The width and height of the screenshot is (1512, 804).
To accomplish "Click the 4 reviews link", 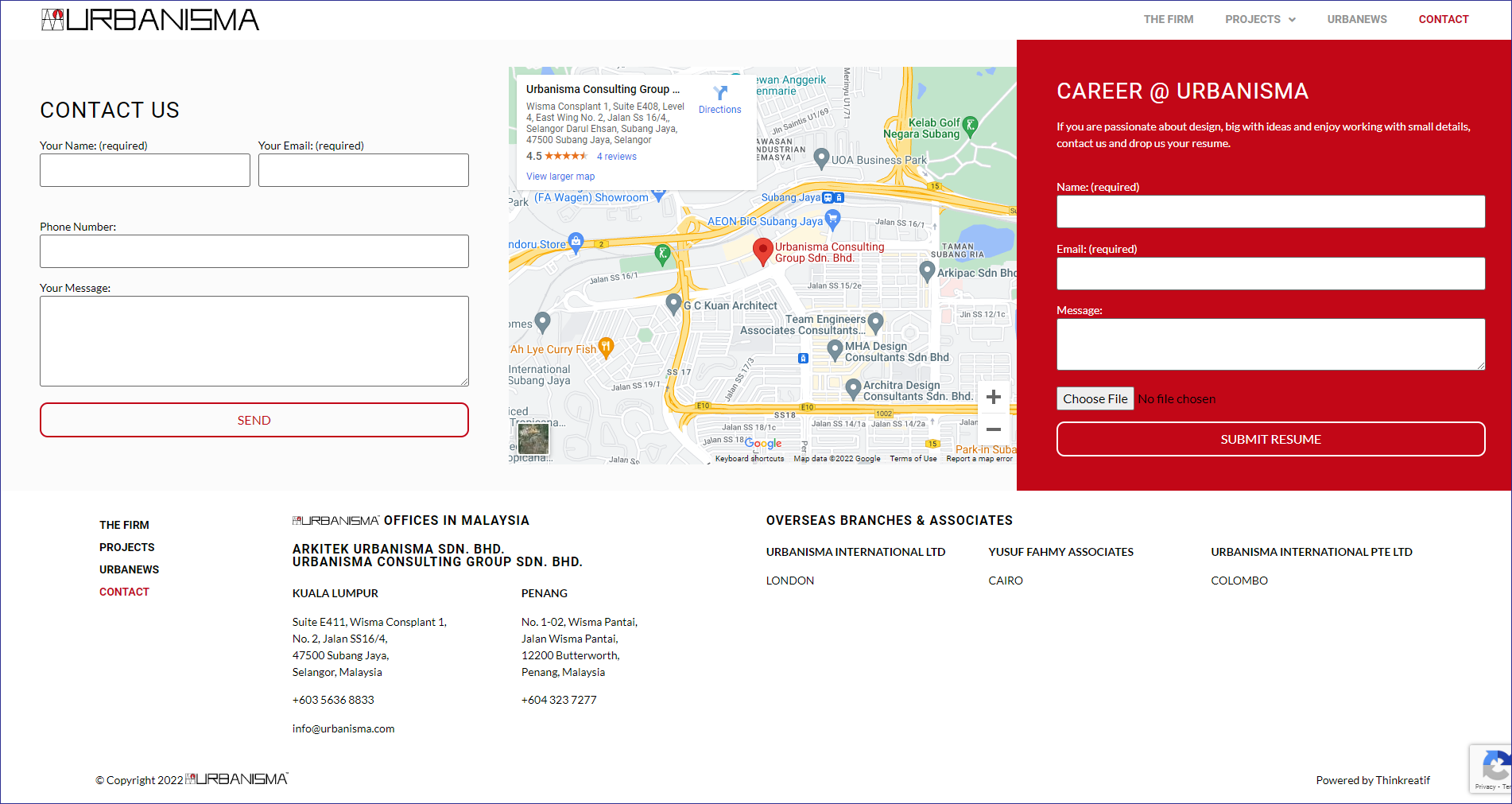I will click(x=616, y=157).
